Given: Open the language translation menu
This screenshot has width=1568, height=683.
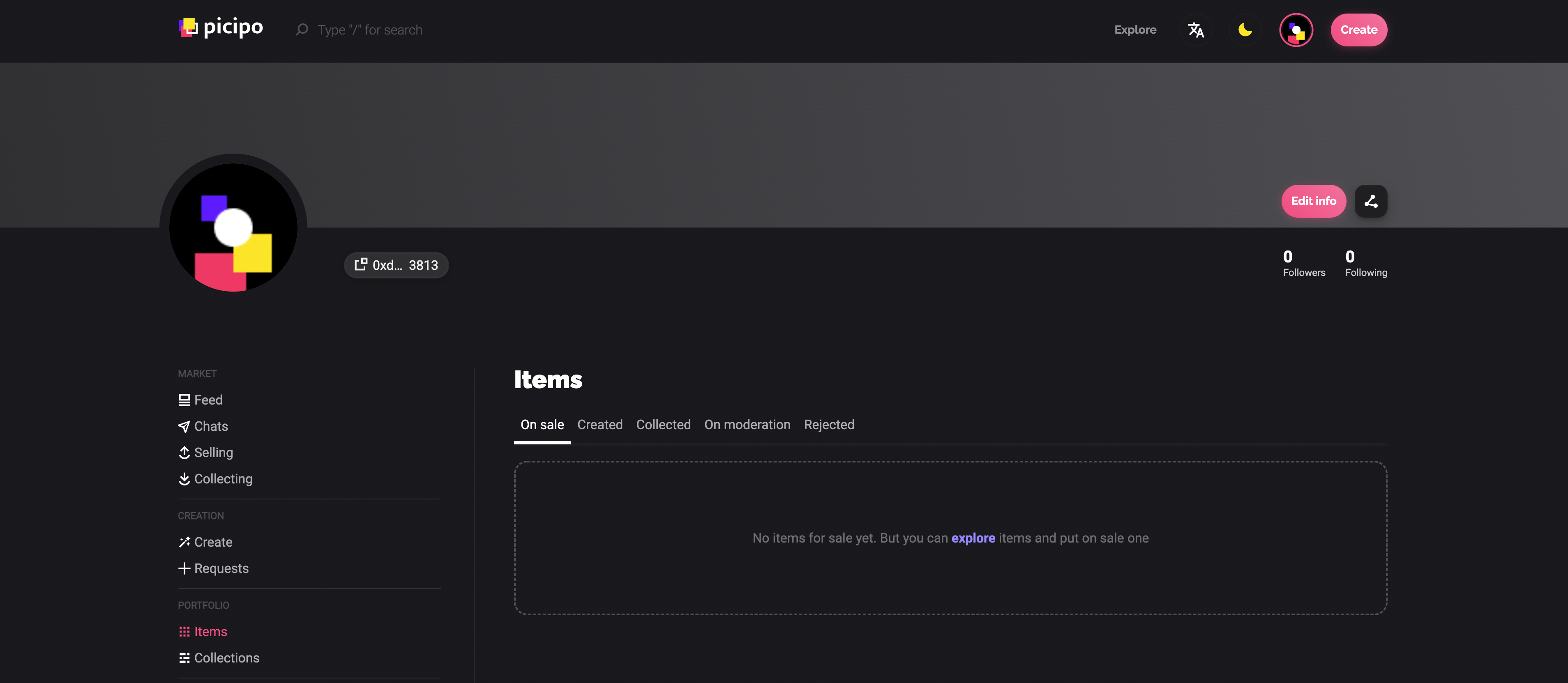Looking at the screenshot, I should (1195, 30).
